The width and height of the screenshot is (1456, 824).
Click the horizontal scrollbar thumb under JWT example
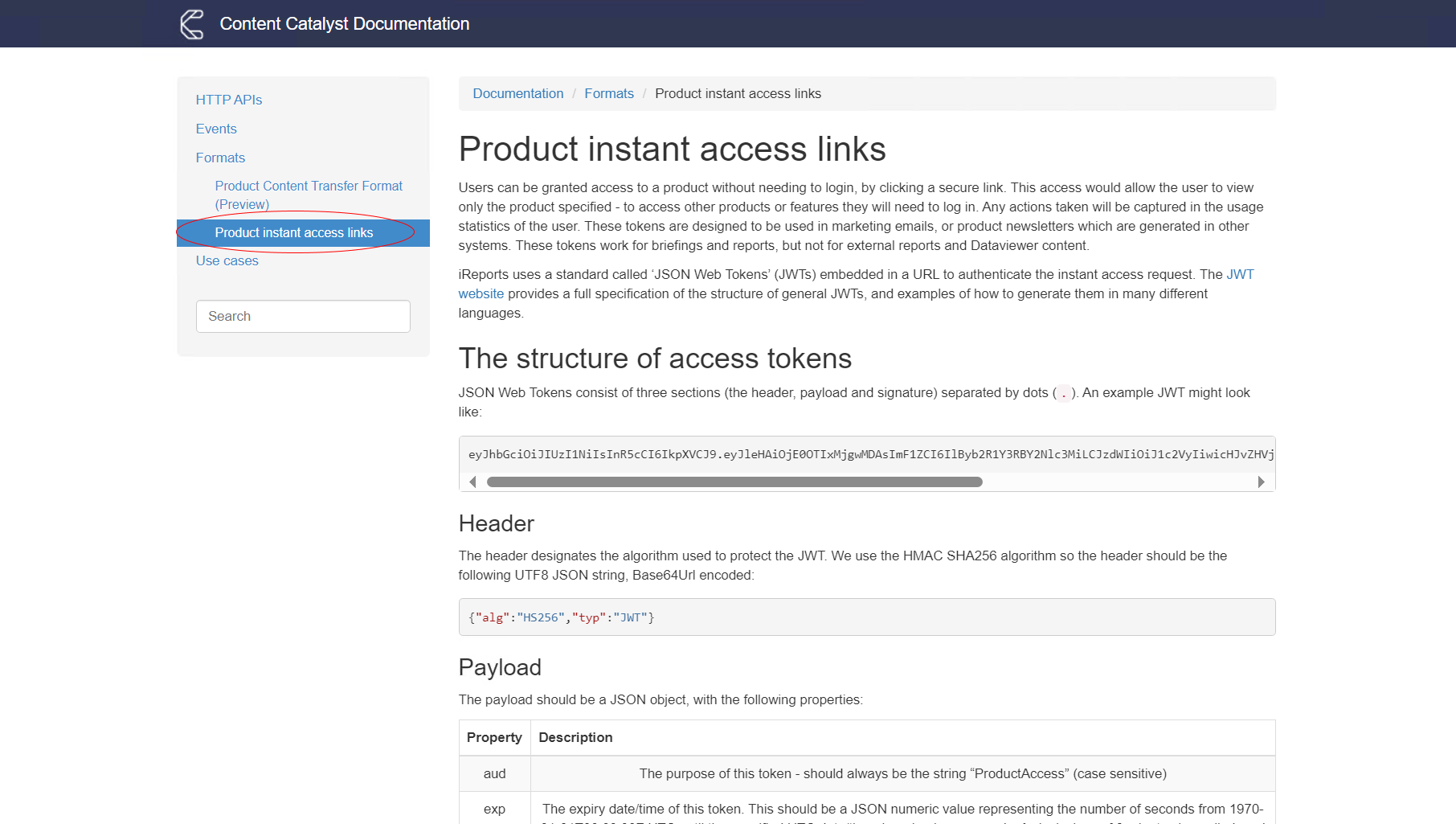click(x=734, y=482)
